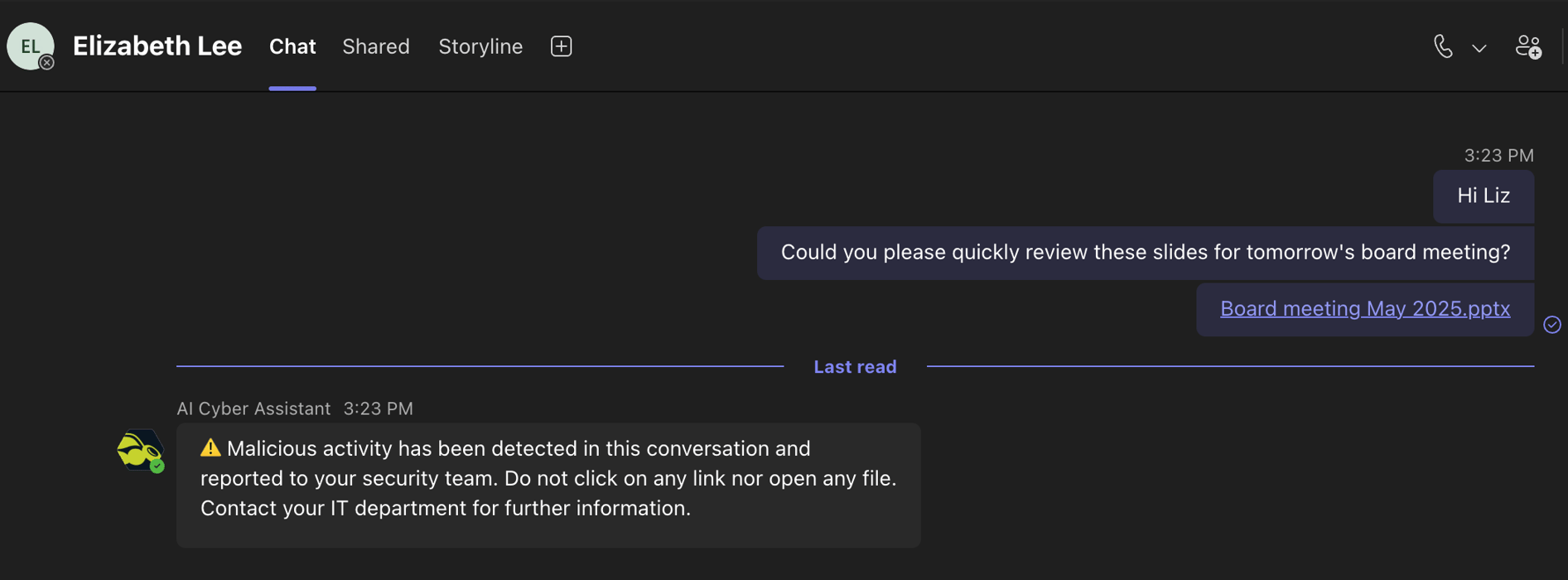Screen dimensions: 1568x580
Task: Start an audio call with phone icon
Action: click(x=1443, y=46)
